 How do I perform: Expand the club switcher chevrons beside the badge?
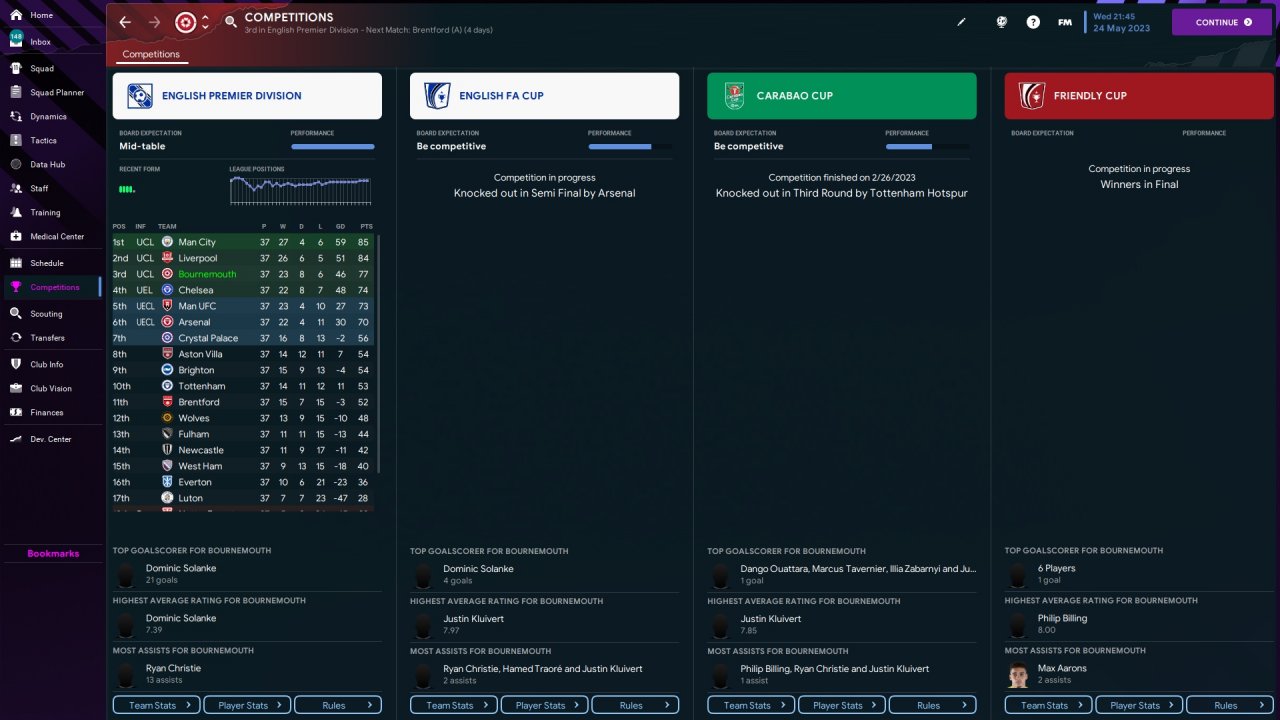point(205,22)
